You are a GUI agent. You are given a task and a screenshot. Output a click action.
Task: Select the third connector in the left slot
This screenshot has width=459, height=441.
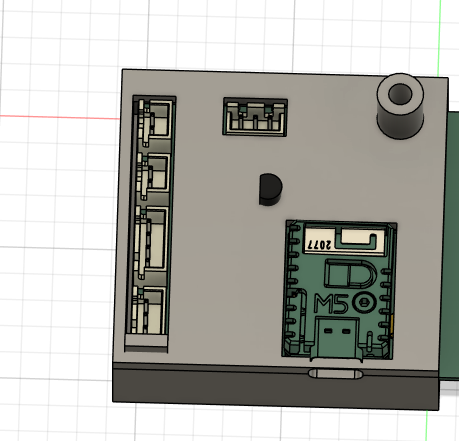pyautogui.click(x=151, y=242)
